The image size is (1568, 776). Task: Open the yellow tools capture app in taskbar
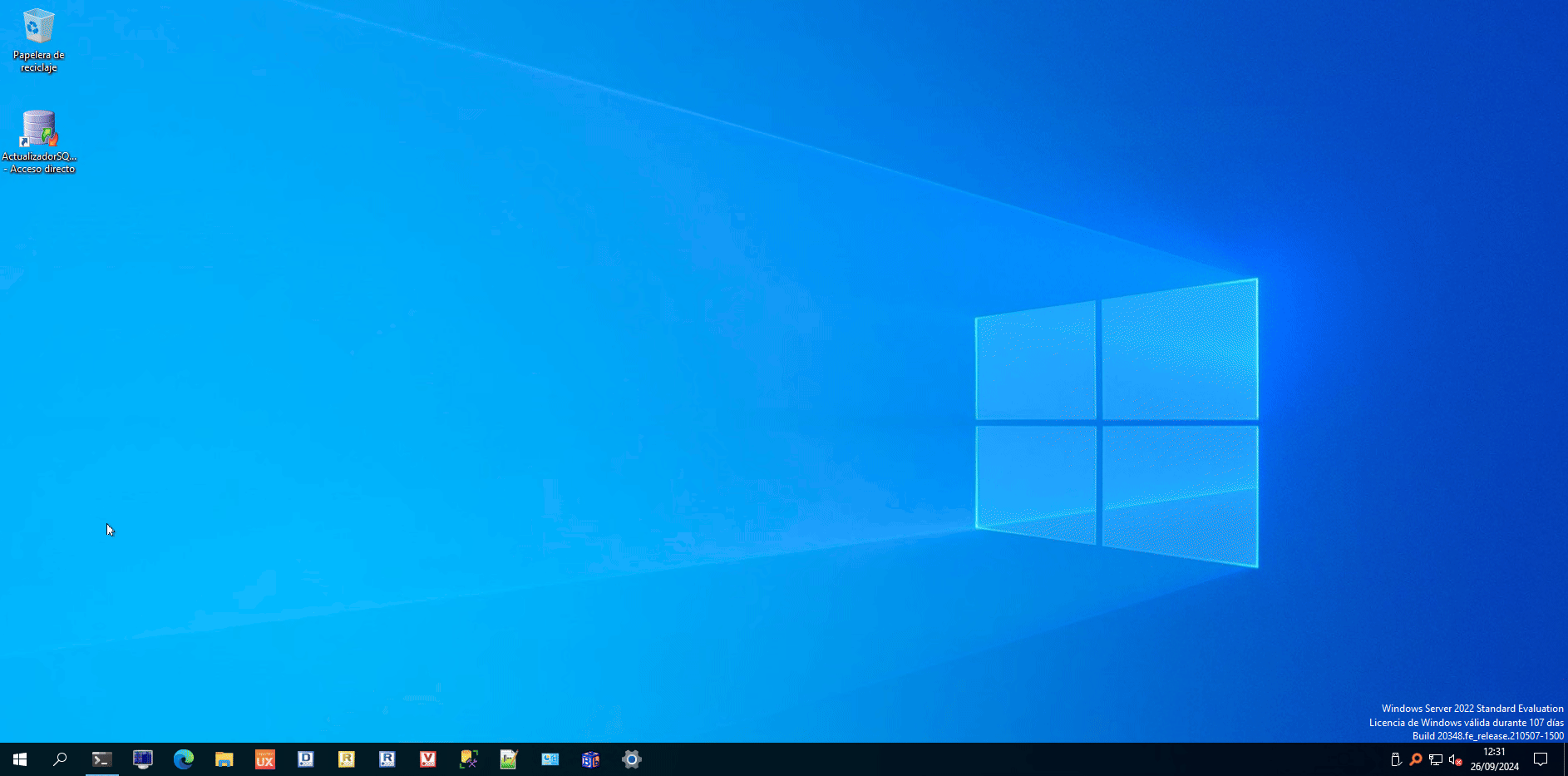469,759
